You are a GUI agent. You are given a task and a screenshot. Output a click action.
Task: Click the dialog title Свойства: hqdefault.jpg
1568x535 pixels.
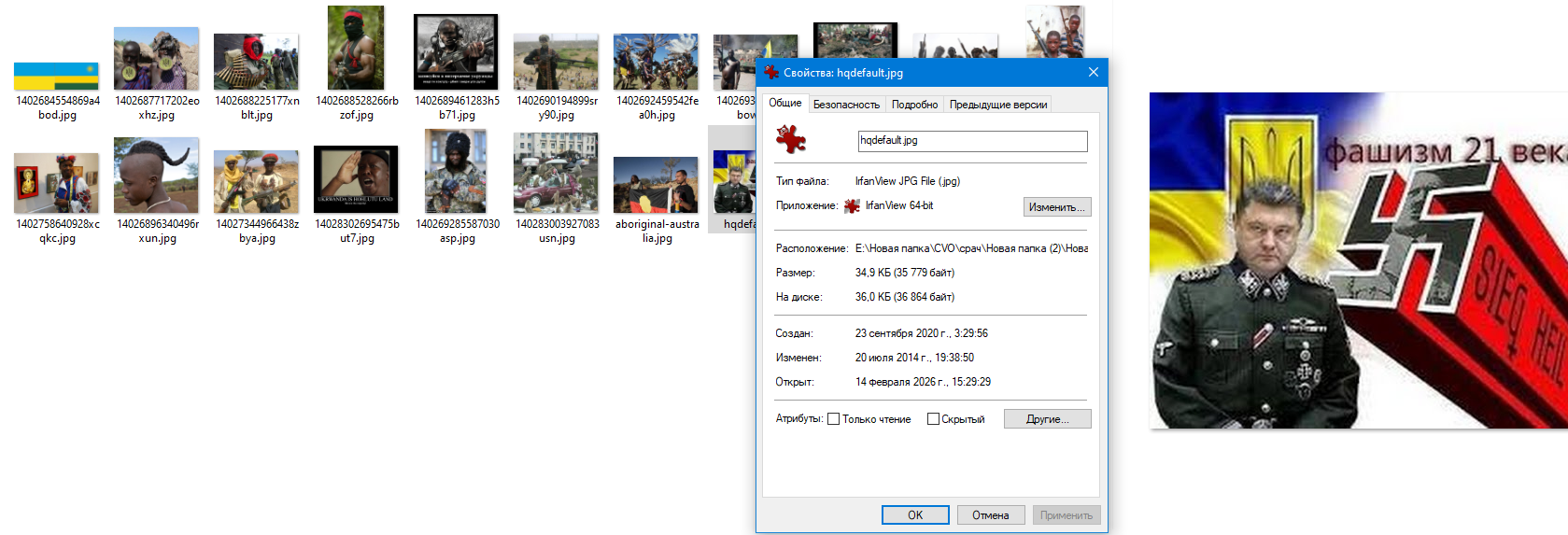coord(843,73)
